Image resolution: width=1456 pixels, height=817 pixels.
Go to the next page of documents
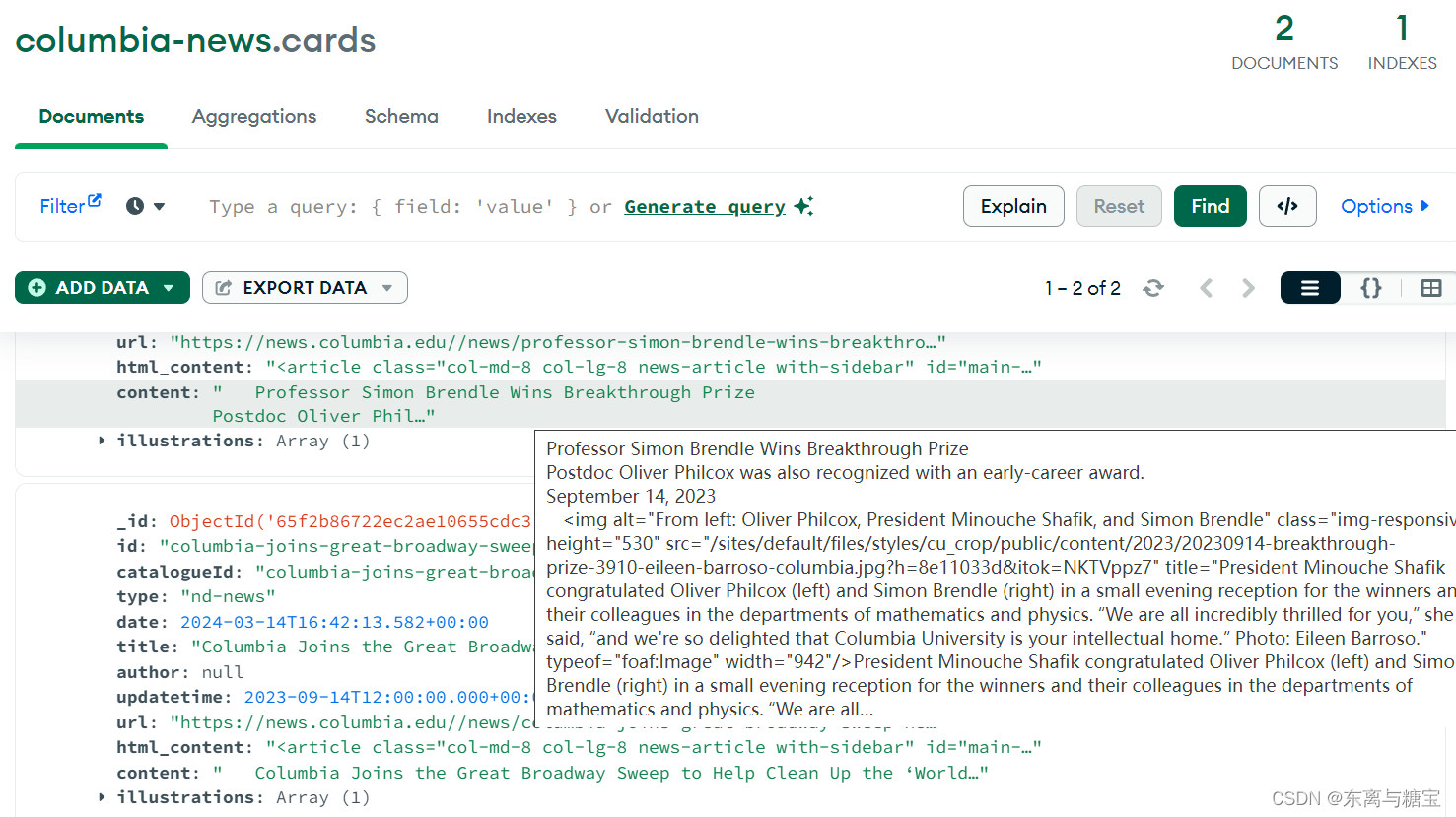click(1249, 288)
